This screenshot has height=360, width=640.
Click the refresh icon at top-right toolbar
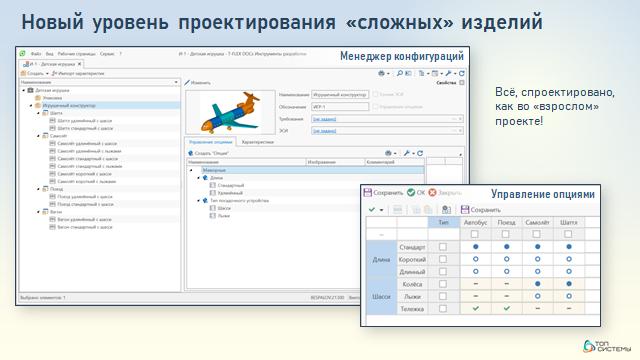coord(462,73)
